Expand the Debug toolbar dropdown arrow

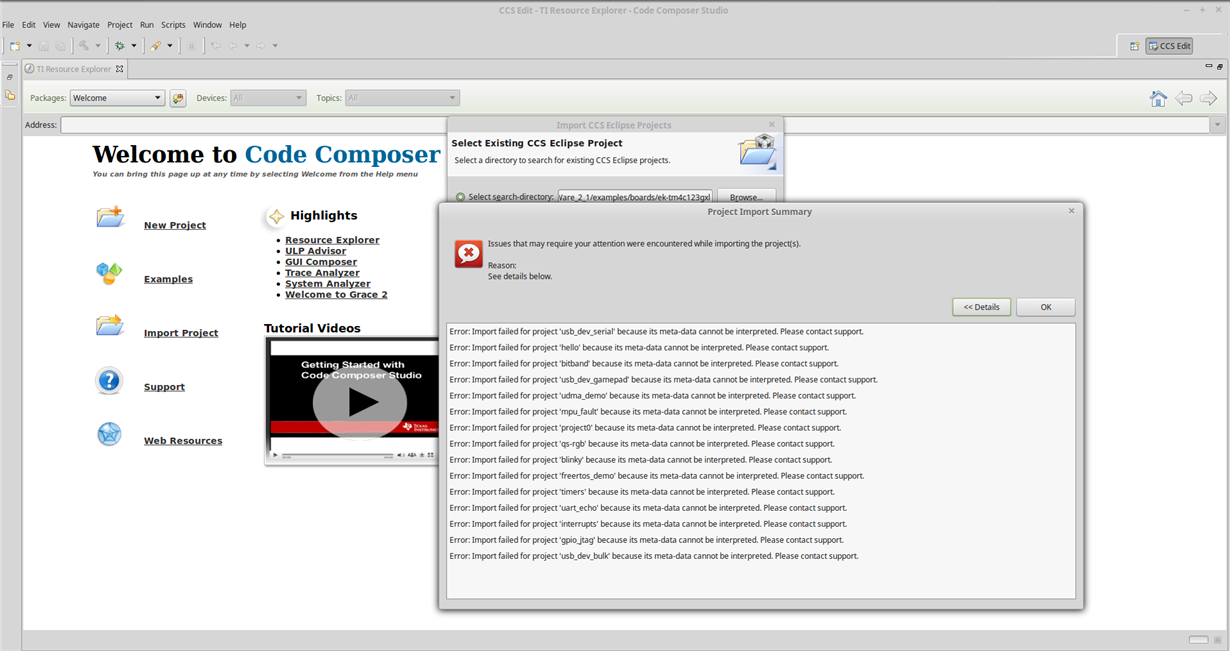pos(134,46)
